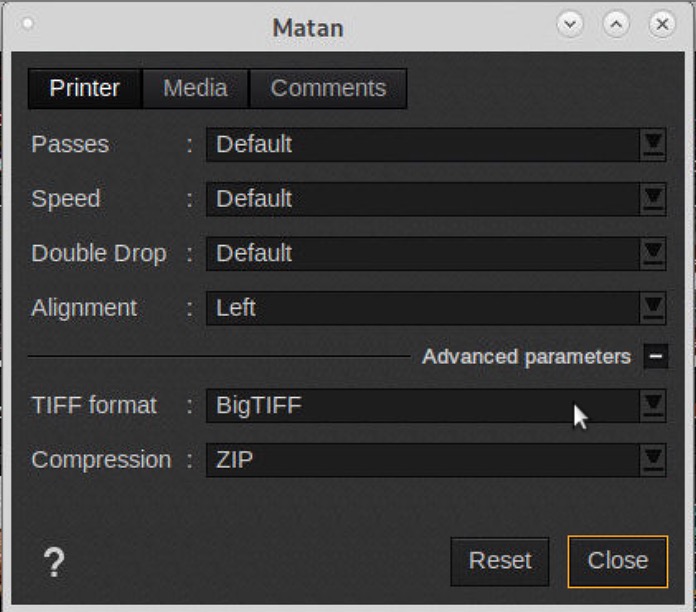Viewport: 696px width, 612px height.
Task: Expand the Double Drop dropdown arrow
Action: coord(653,254)
